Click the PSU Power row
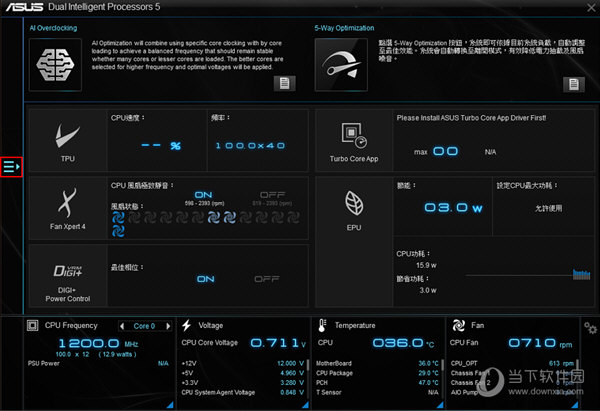The height and width of the screenshot is (411, 600). (x=98, y=363)
